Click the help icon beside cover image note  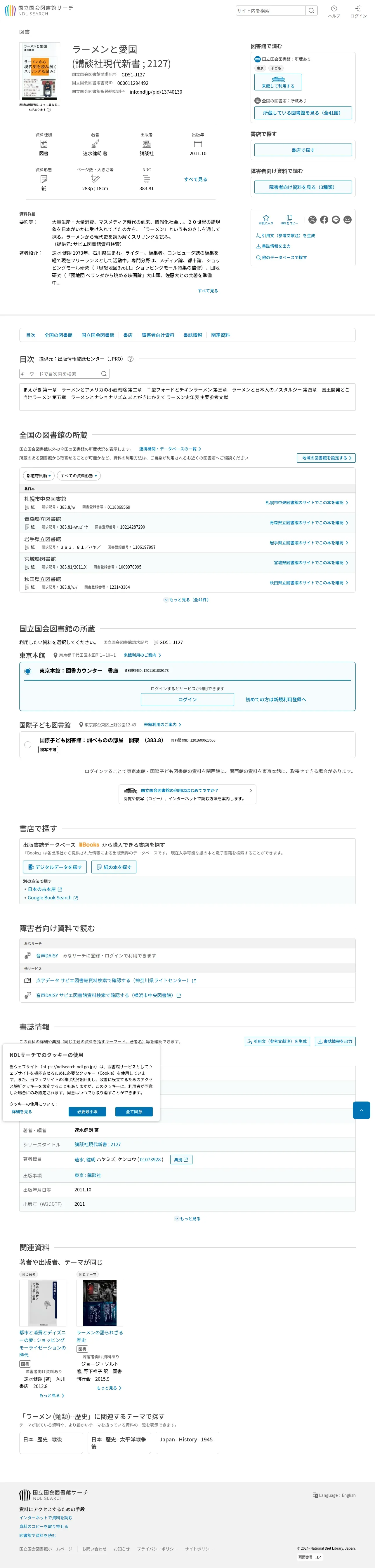pyautogui.click(x=49, y=110)
